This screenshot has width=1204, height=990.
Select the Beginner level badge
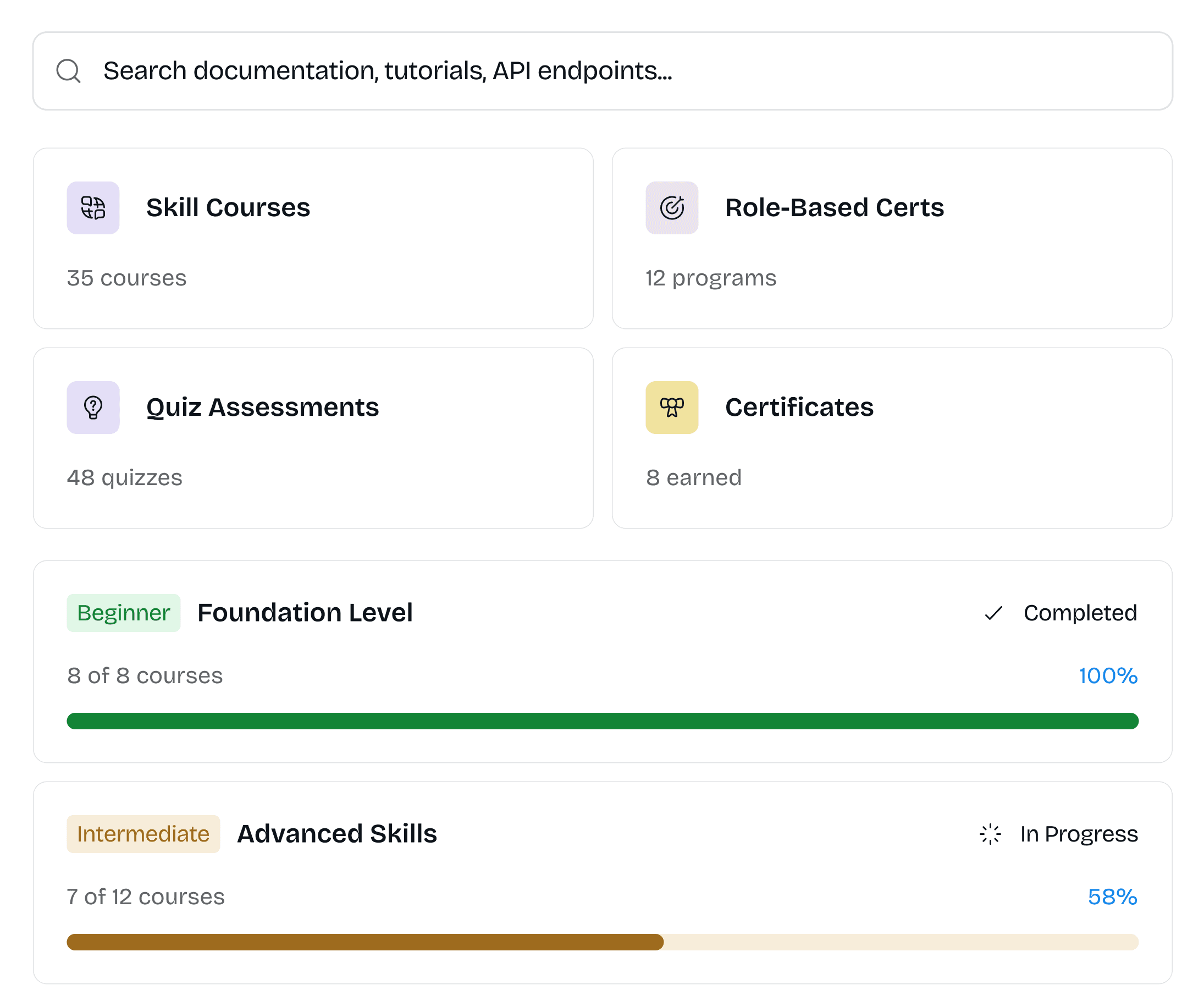tap(123, 613)
